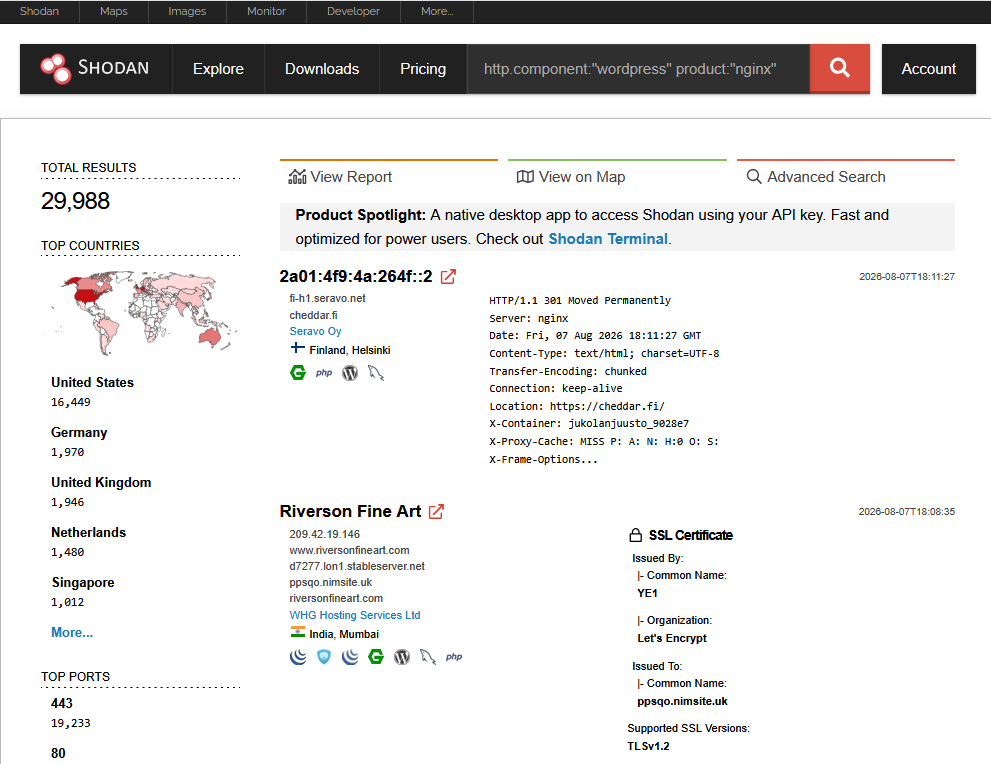Filter by port 80
The image size is (991, 764).
click(58, 753)
